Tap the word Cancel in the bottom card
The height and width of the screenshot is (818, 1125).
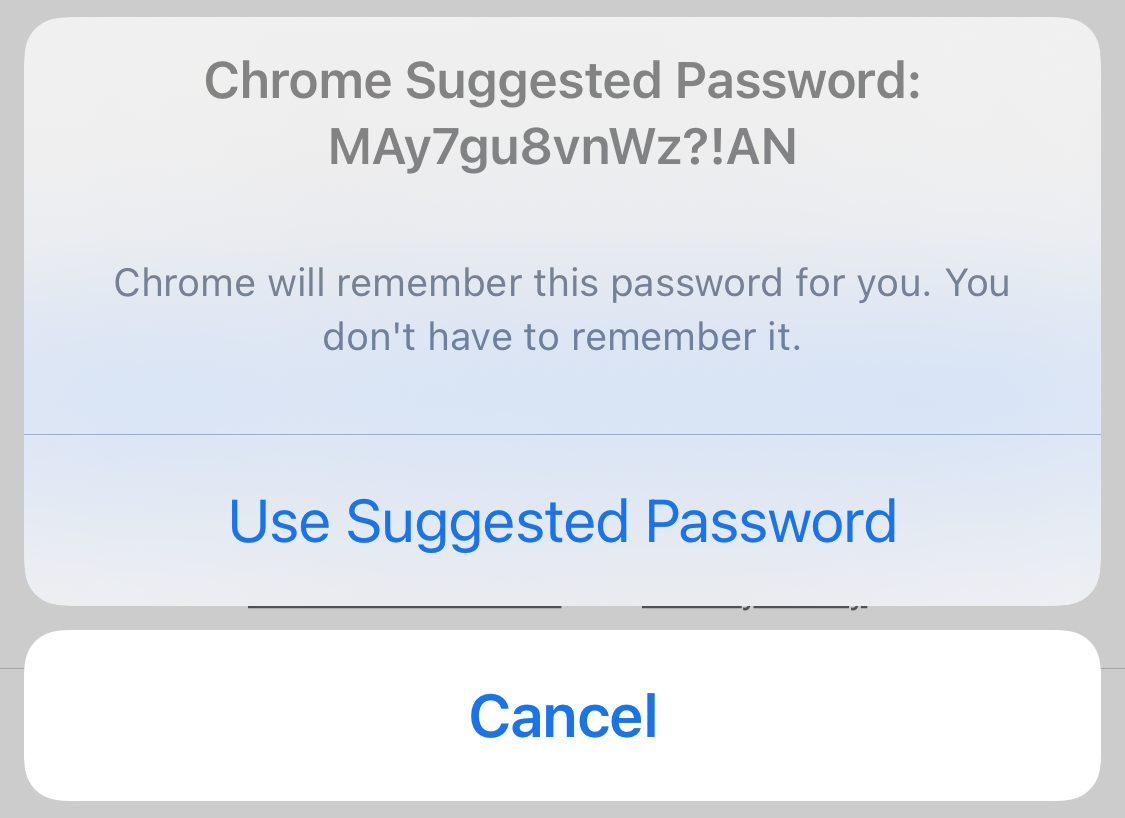click(563, 715)
